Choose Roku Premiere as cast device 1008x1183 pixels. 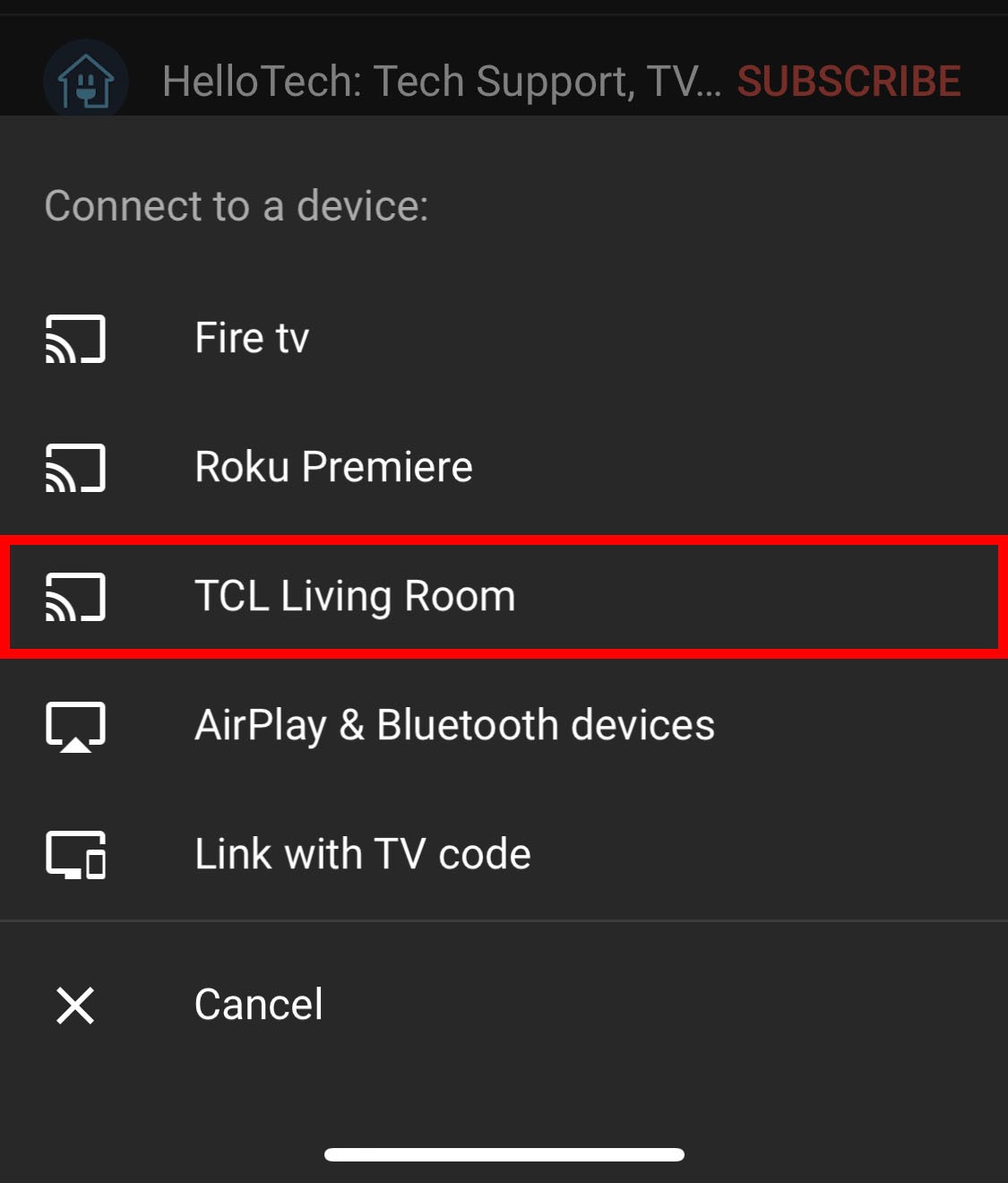[x=504, y=468]
